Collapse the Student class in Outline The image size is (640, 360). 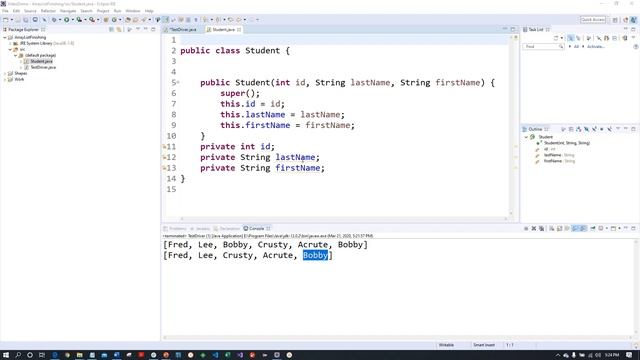pos(526,137)
